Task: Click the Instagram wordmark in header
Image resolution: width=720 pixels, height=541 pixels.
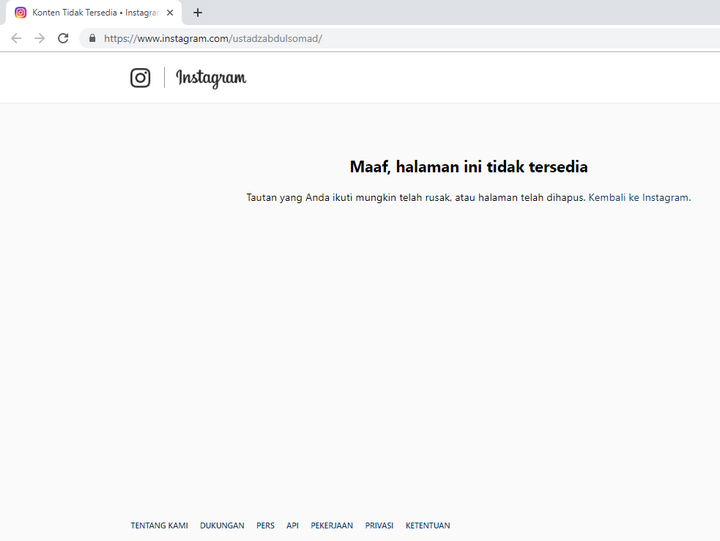Action: (211, 78)
